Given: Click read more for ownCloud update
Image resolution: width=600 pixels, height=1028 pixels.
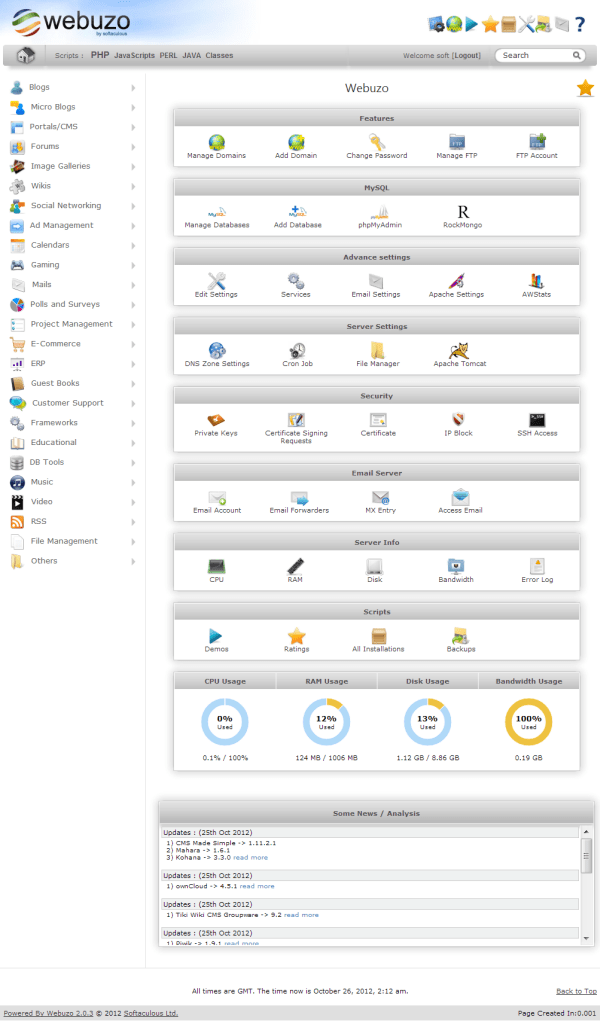Looking at the screenshot, I should point(257,886).
